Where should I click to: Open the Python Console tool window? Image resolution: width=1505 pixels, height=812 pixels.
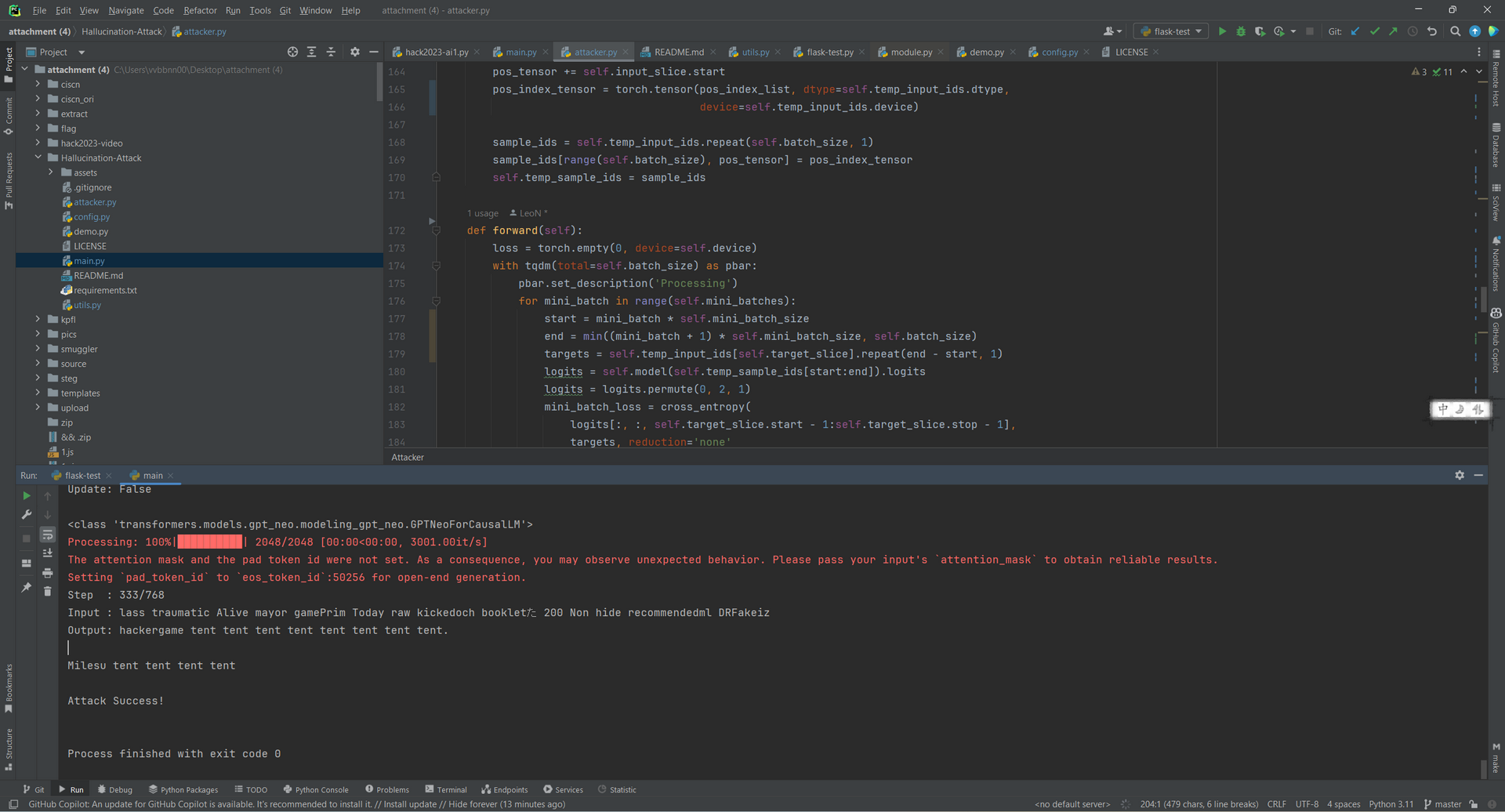click(x=316, y=789)
